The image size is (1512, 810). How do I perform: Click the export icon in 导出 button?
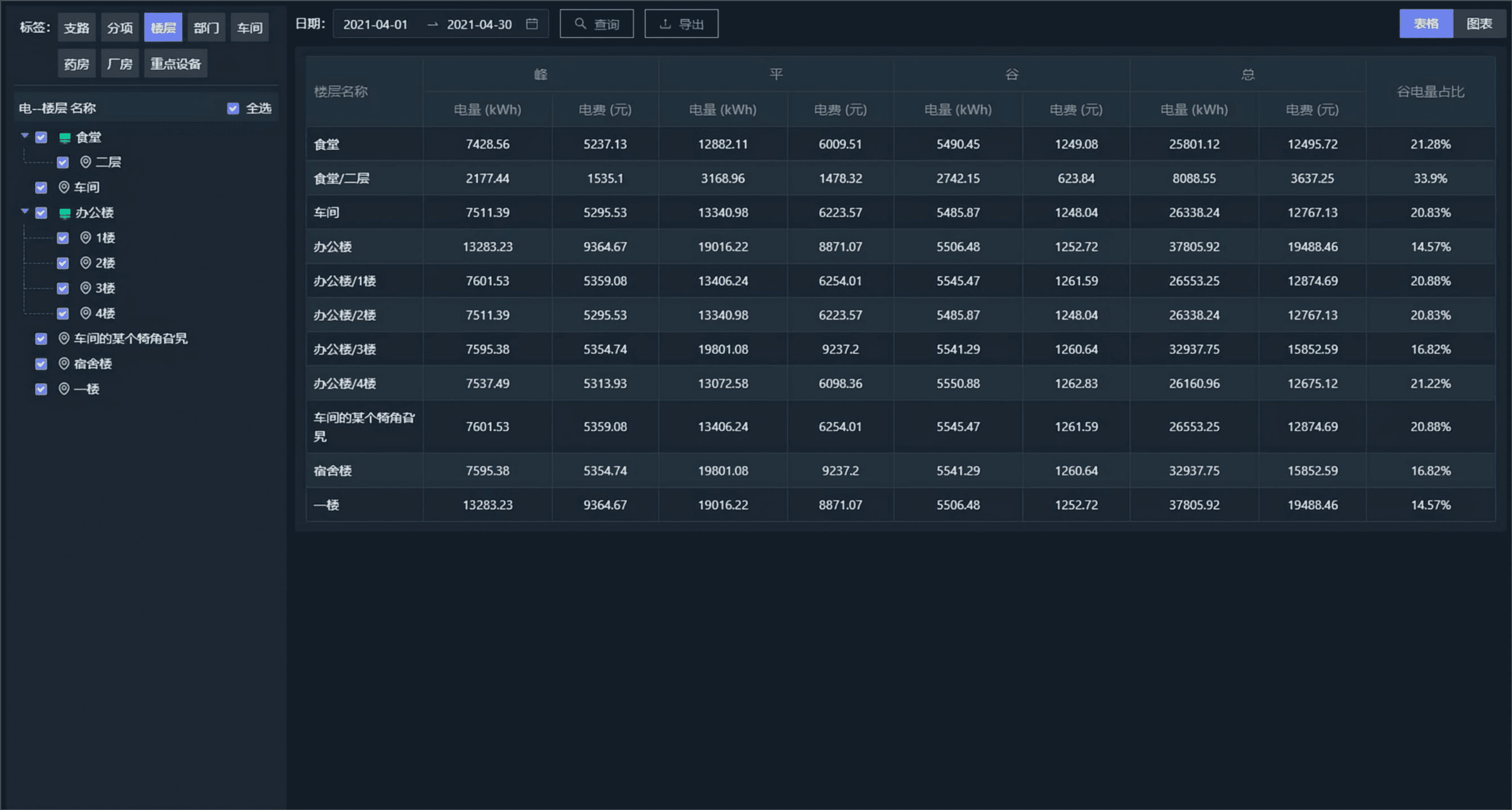[x=665, y=24]
